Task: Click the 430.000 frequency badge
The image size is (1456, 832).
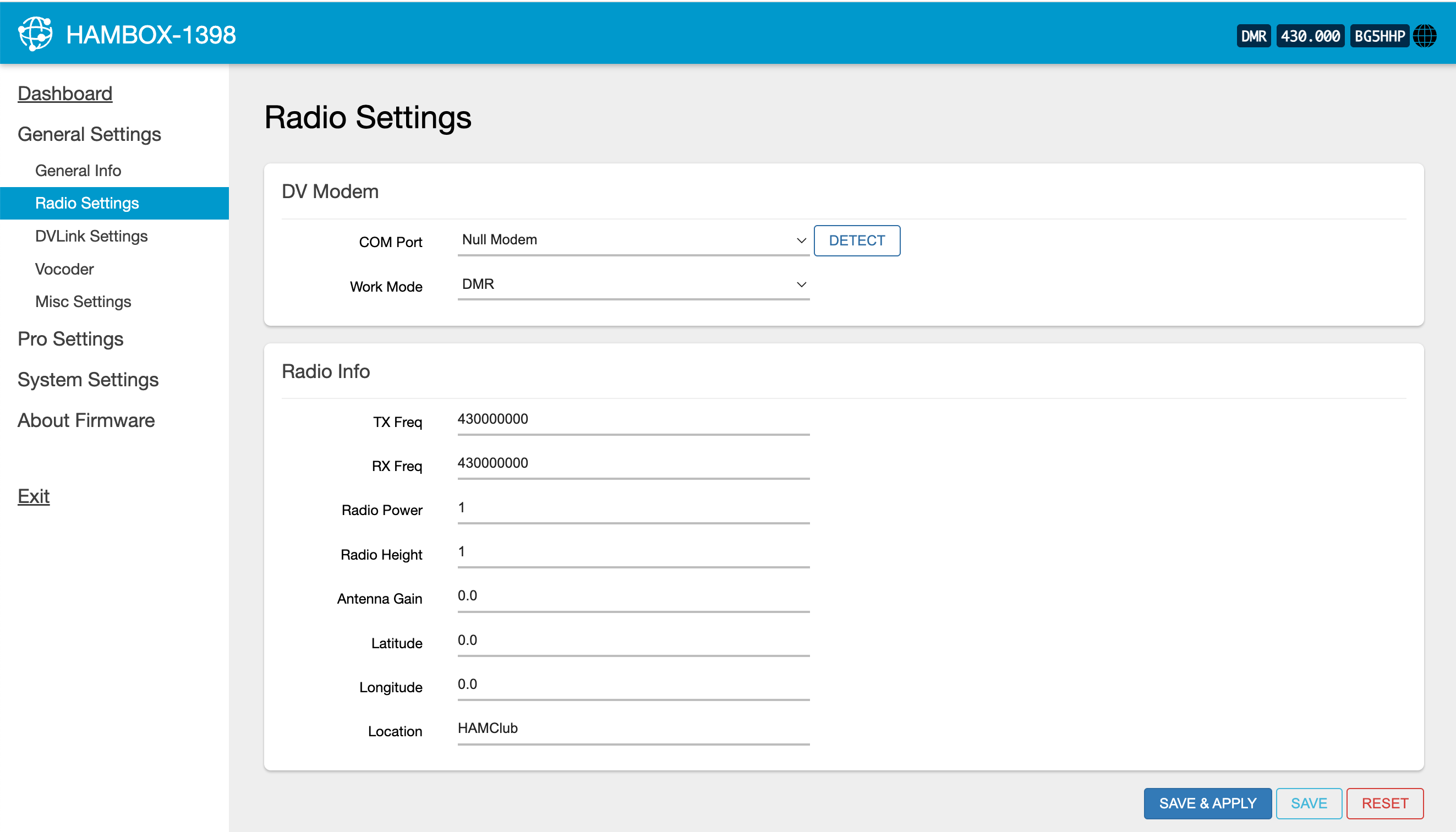Action: click(1310, 36)
